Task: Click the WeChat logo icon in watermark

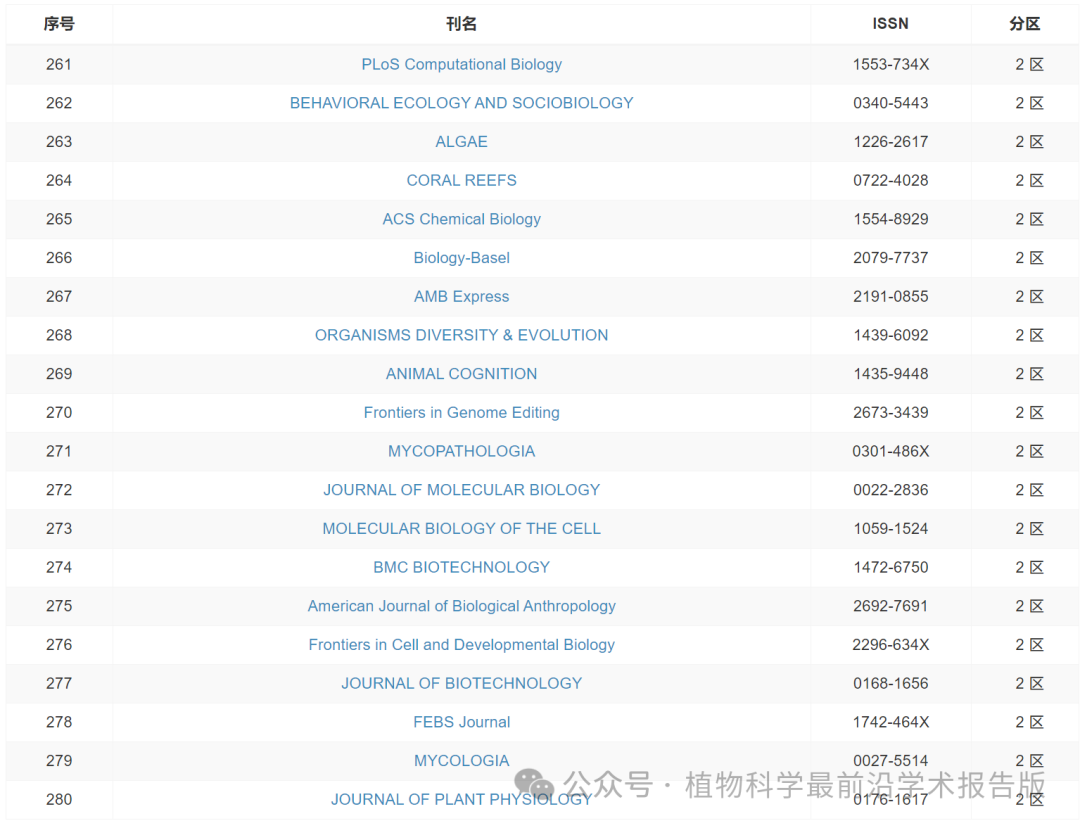Action: pos(534,785)
